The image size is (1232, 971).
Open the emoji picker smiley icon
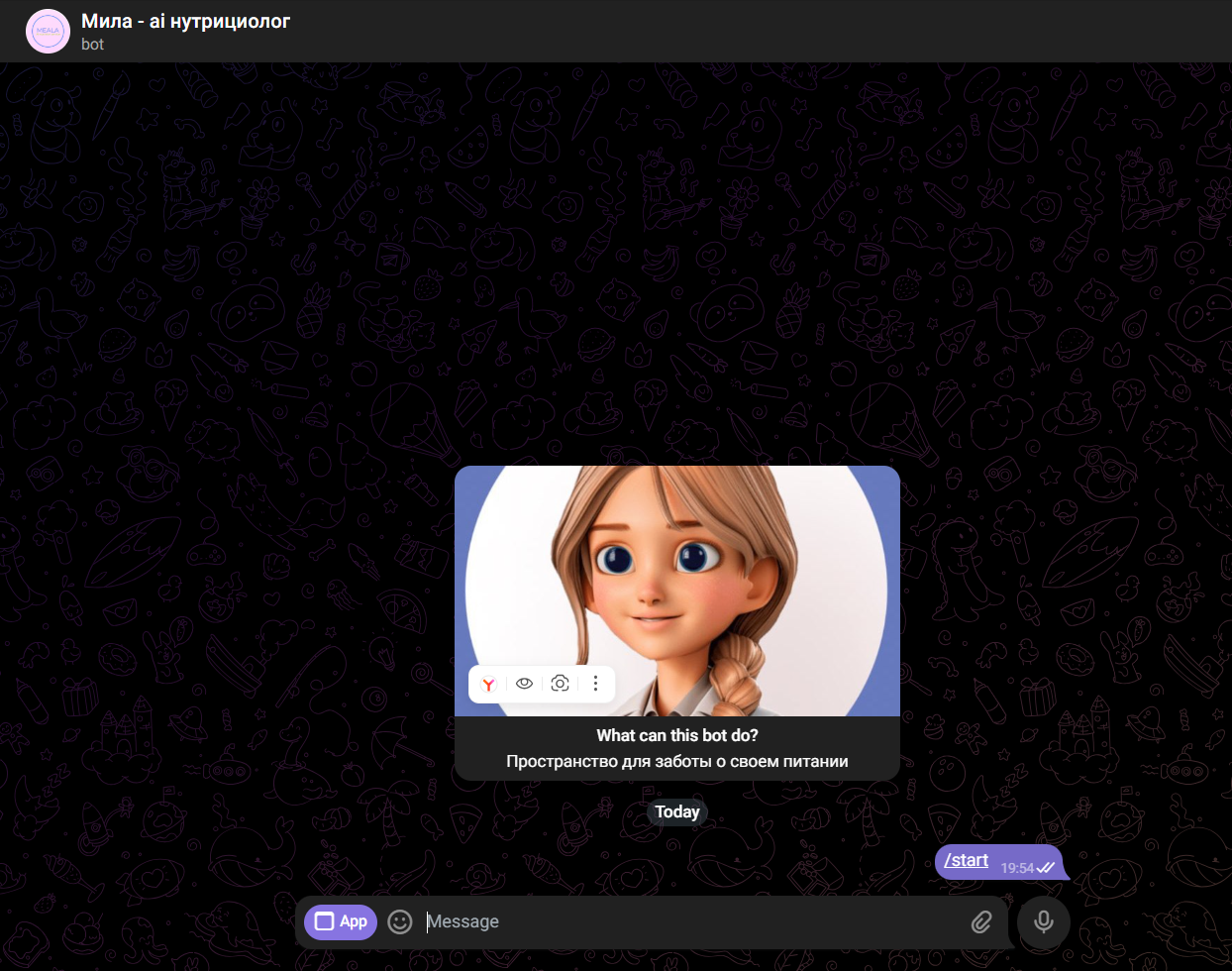tap(400, 921)
